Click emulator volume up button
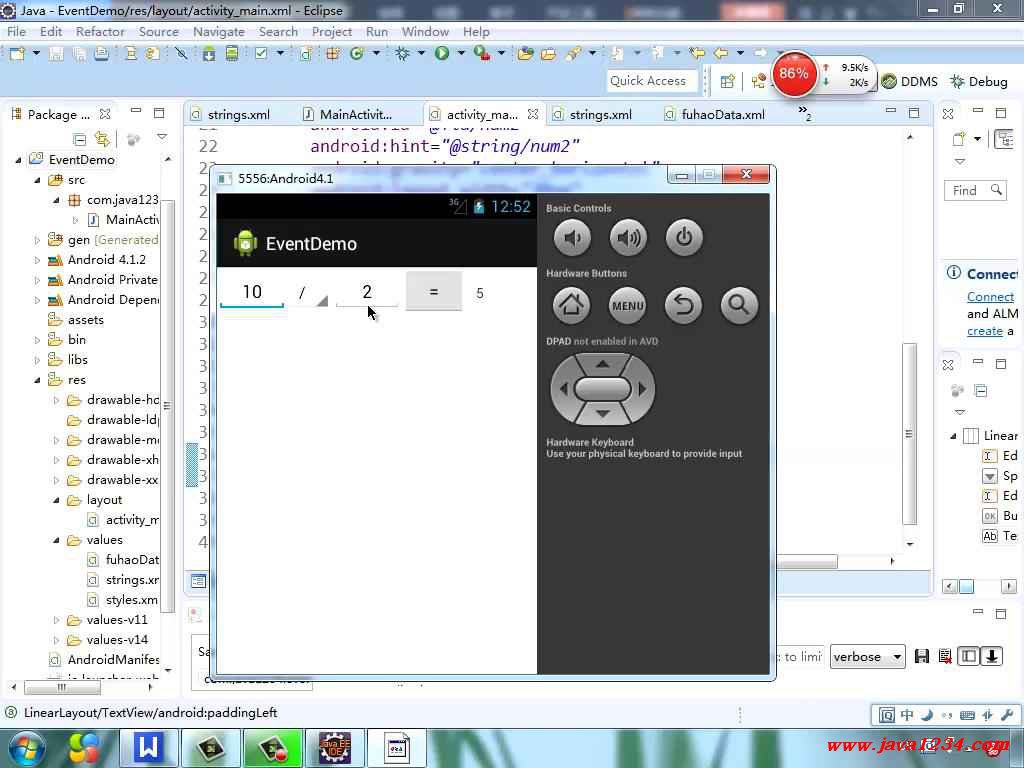The height and width of the screenshot is (768, 1024). pyautogui.click(x=628, y=238)
